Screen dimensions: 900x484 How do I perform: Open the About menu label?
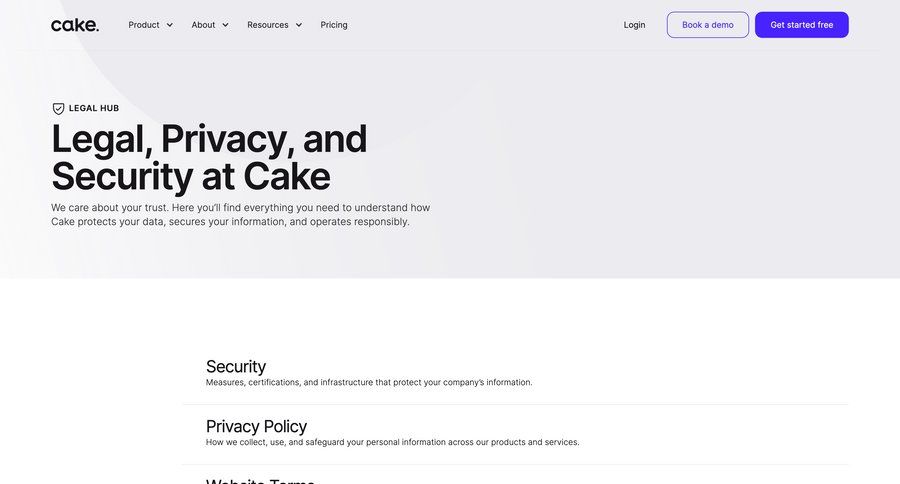(x=203, y=25)
